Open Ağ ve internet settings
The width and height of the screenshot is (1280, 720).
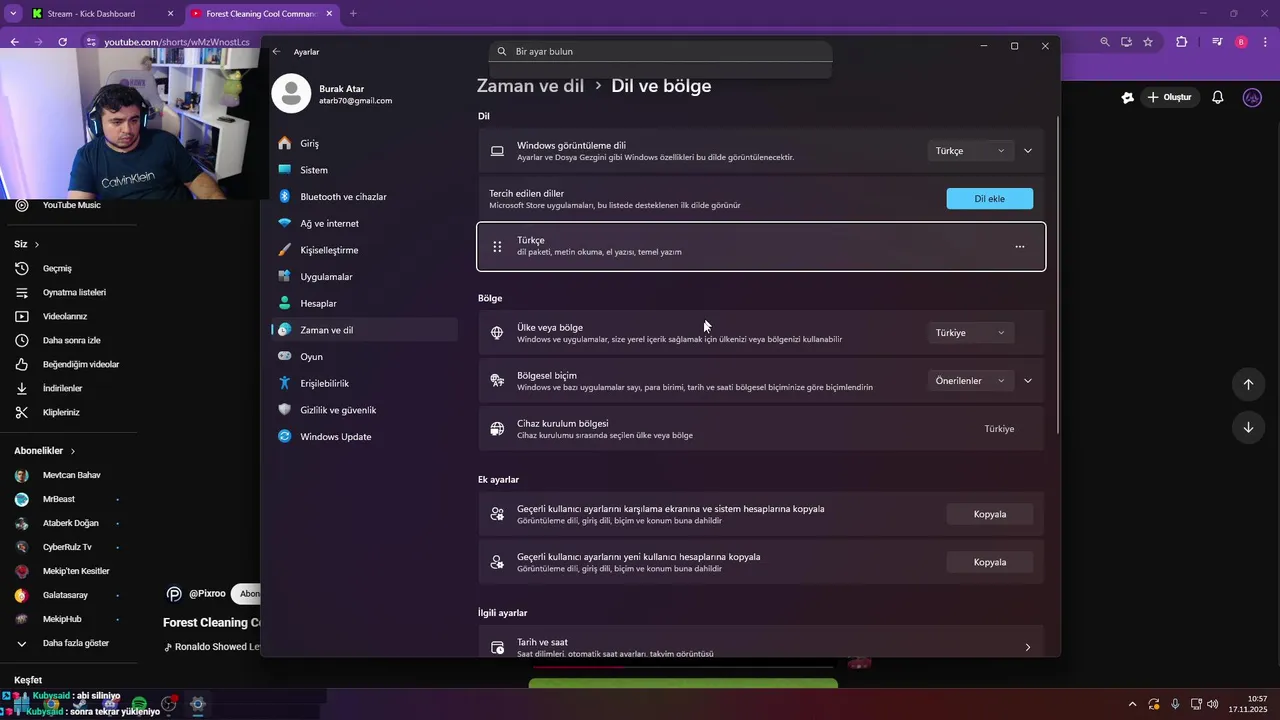click(364, 223)
